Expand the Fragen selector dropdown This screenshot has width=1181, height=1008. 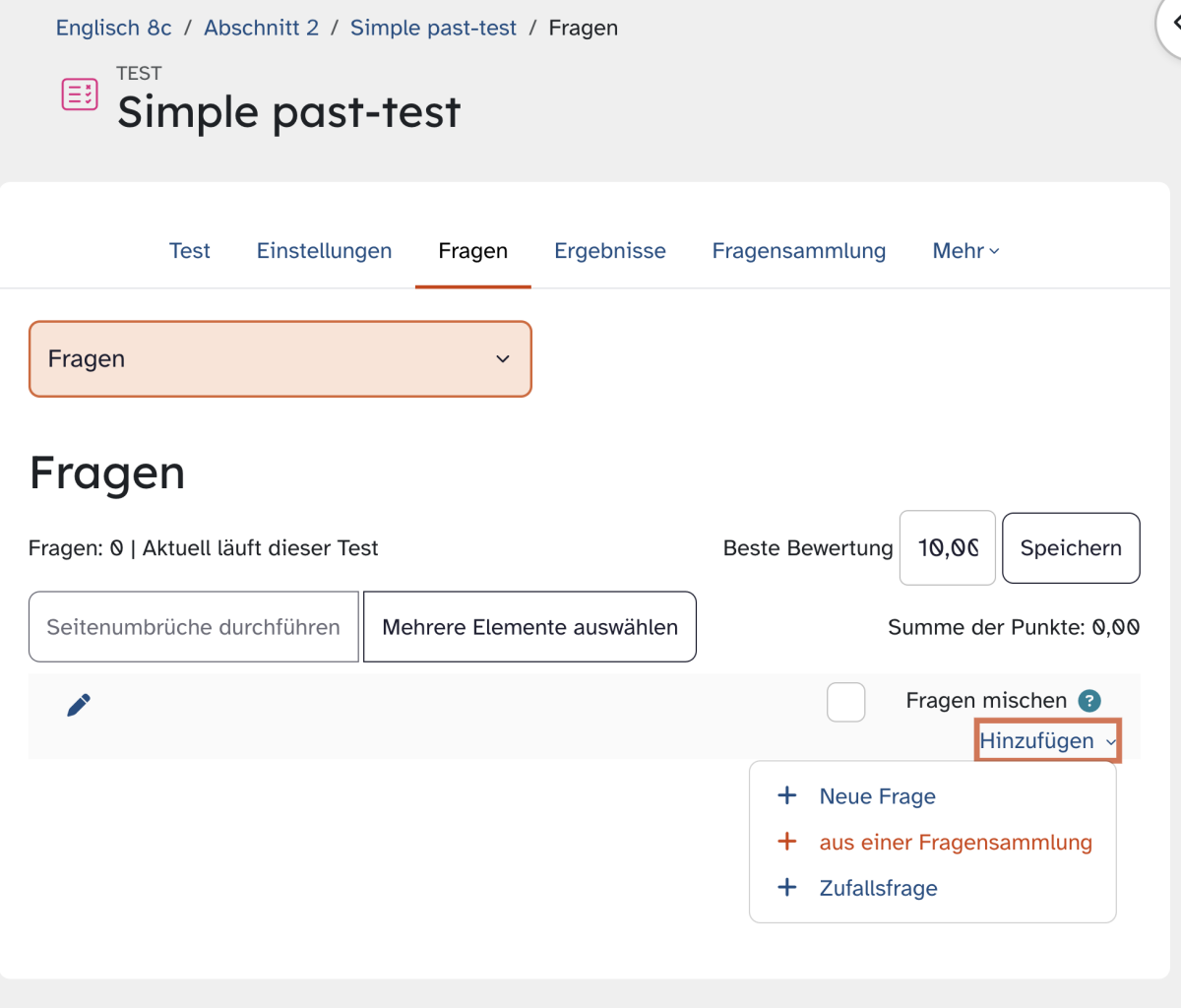point(280,359)
